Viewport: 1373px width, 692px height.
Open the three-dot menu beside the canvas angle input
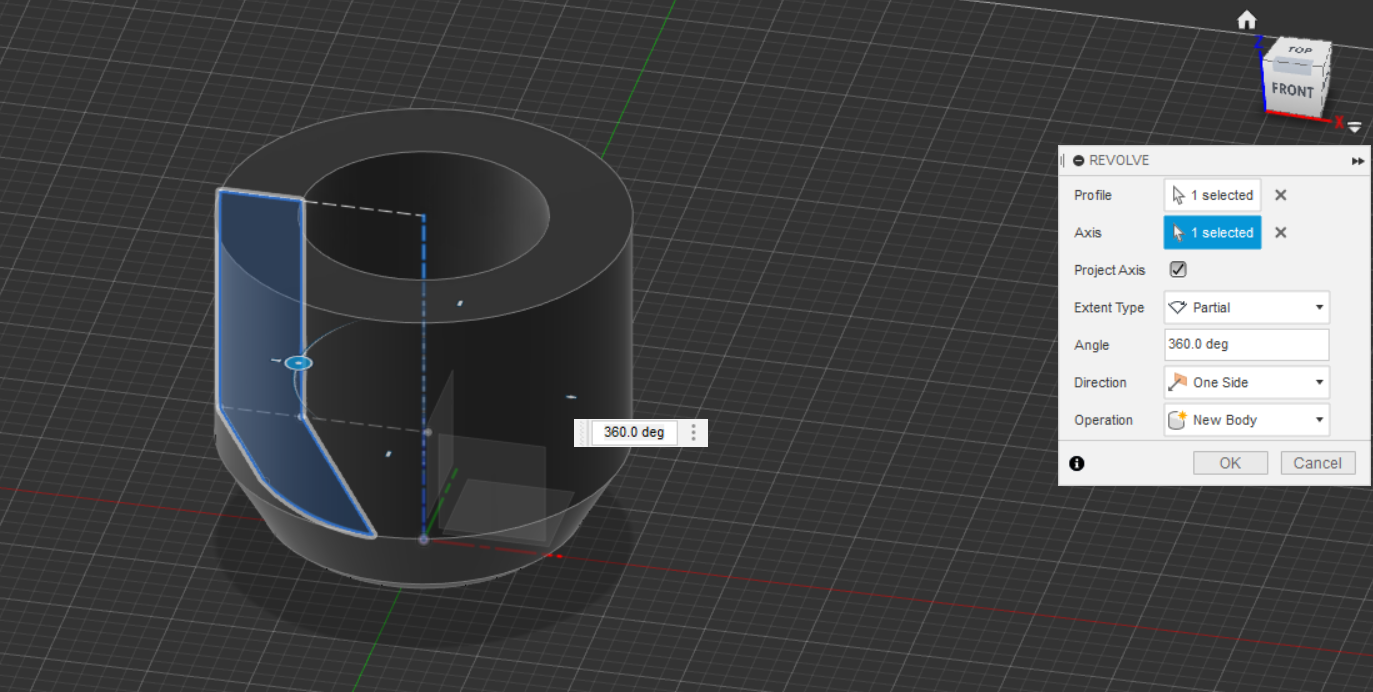click(693, 432)
